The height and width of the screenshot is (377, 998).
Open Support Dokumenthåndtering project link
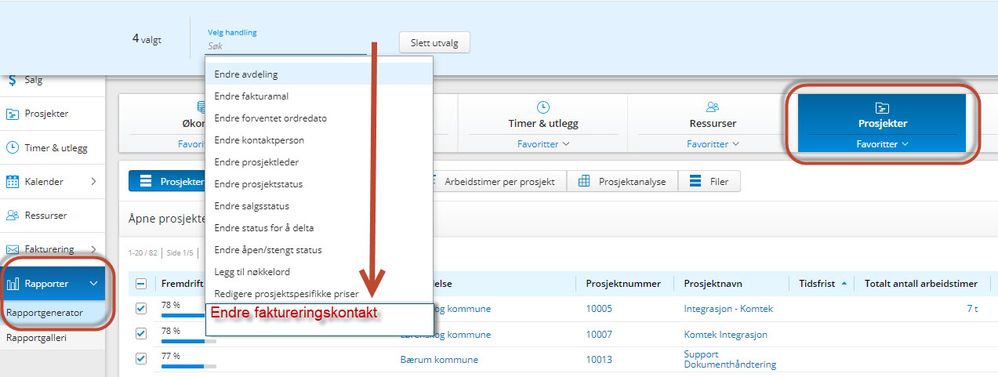(730, 359)
